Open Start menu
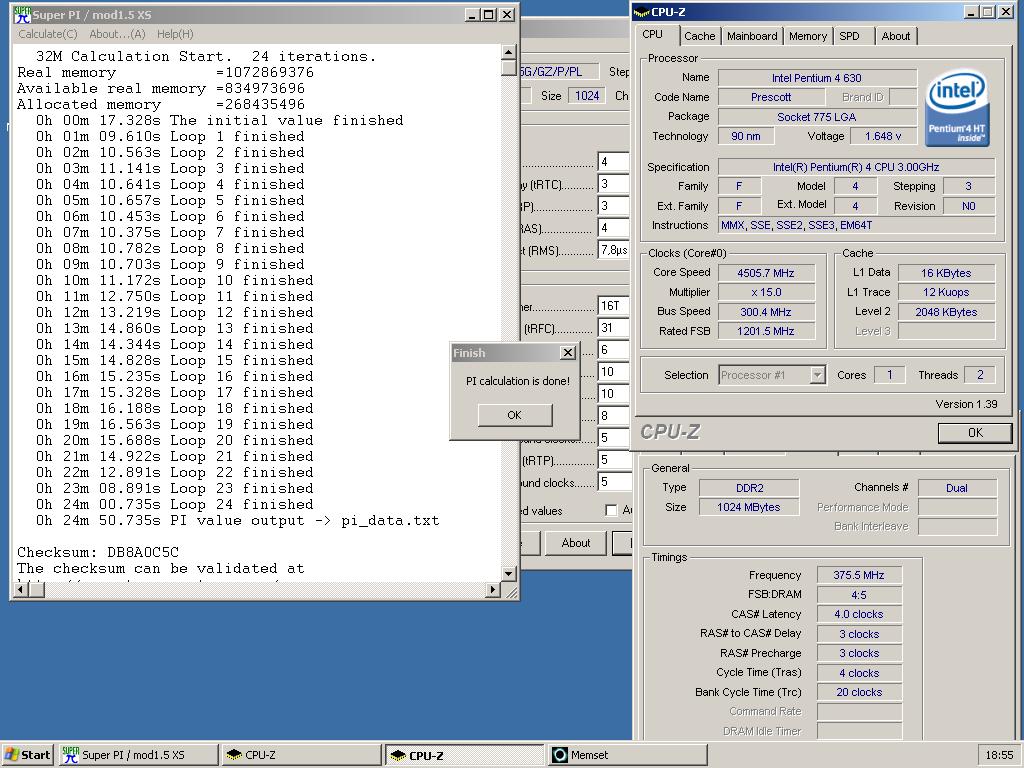Screen dimensions: 1024x768 pyautogui.click(x=27, y=755)
